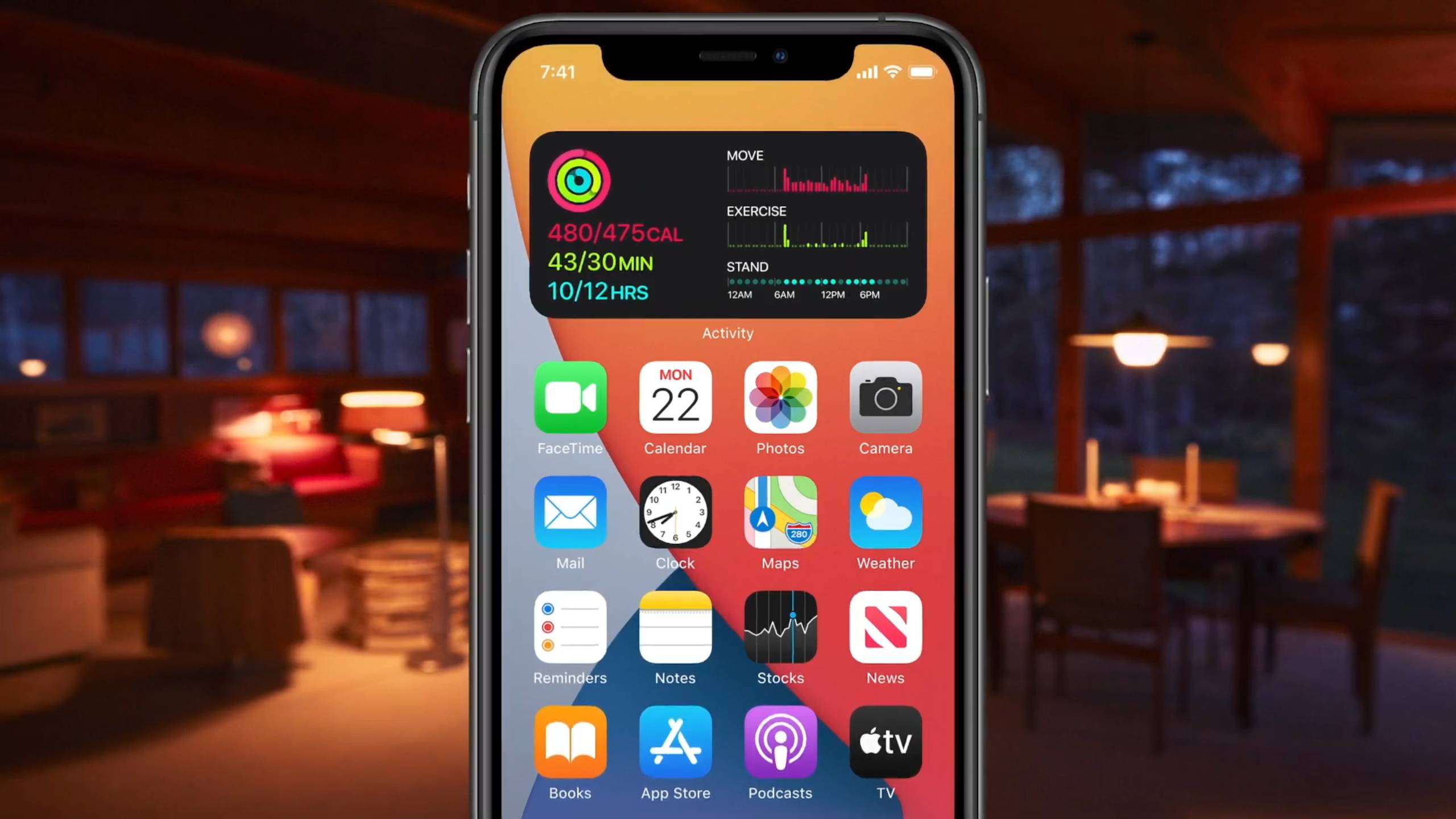Open the Activity app widget
1456x819 pixels.
[x=728, y=224]
